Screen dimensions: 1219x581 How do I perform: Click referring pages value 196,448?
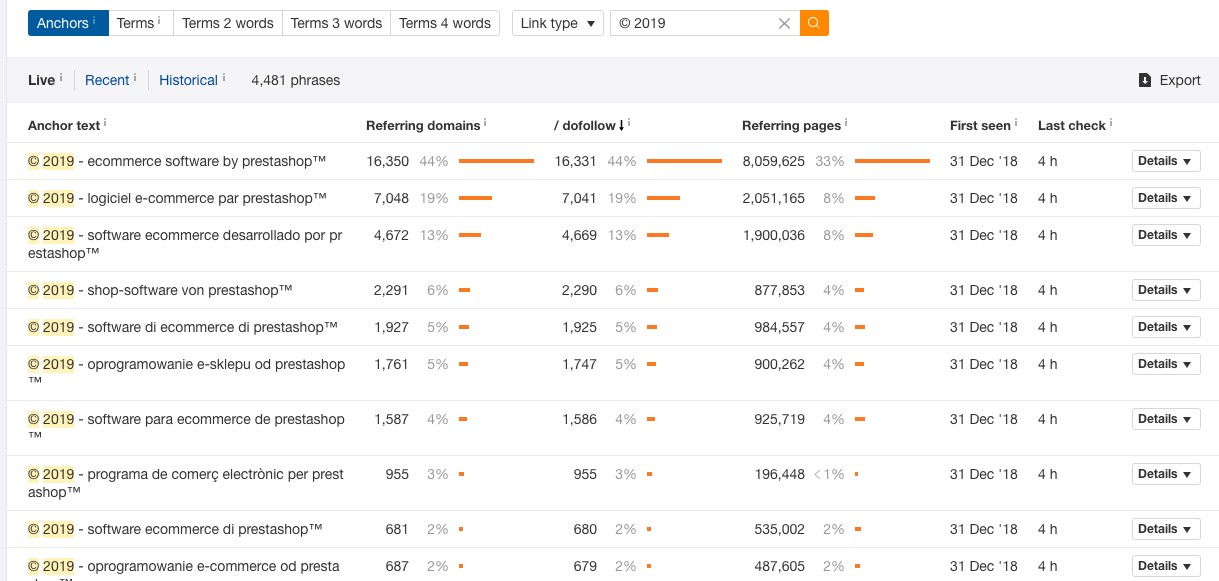(x=780, y=474)
